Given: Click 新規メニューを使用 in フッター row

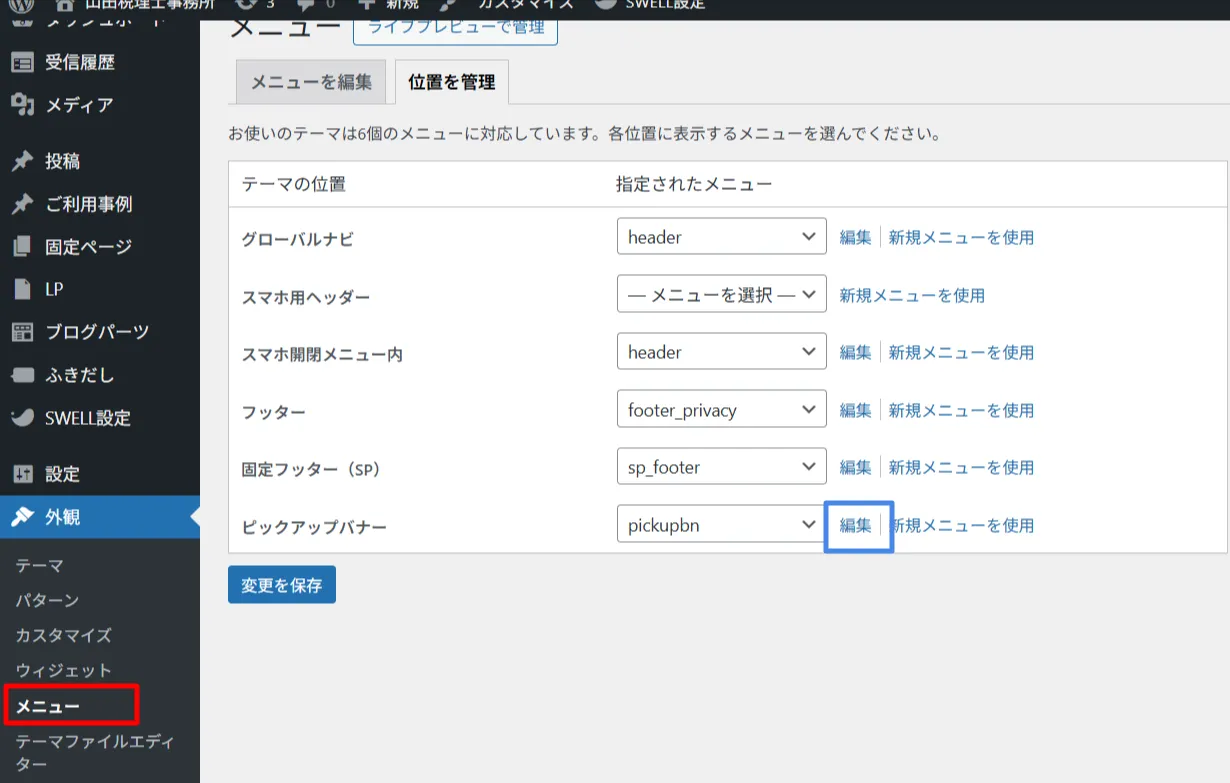Looking at the screenshot, I should 961,410.
